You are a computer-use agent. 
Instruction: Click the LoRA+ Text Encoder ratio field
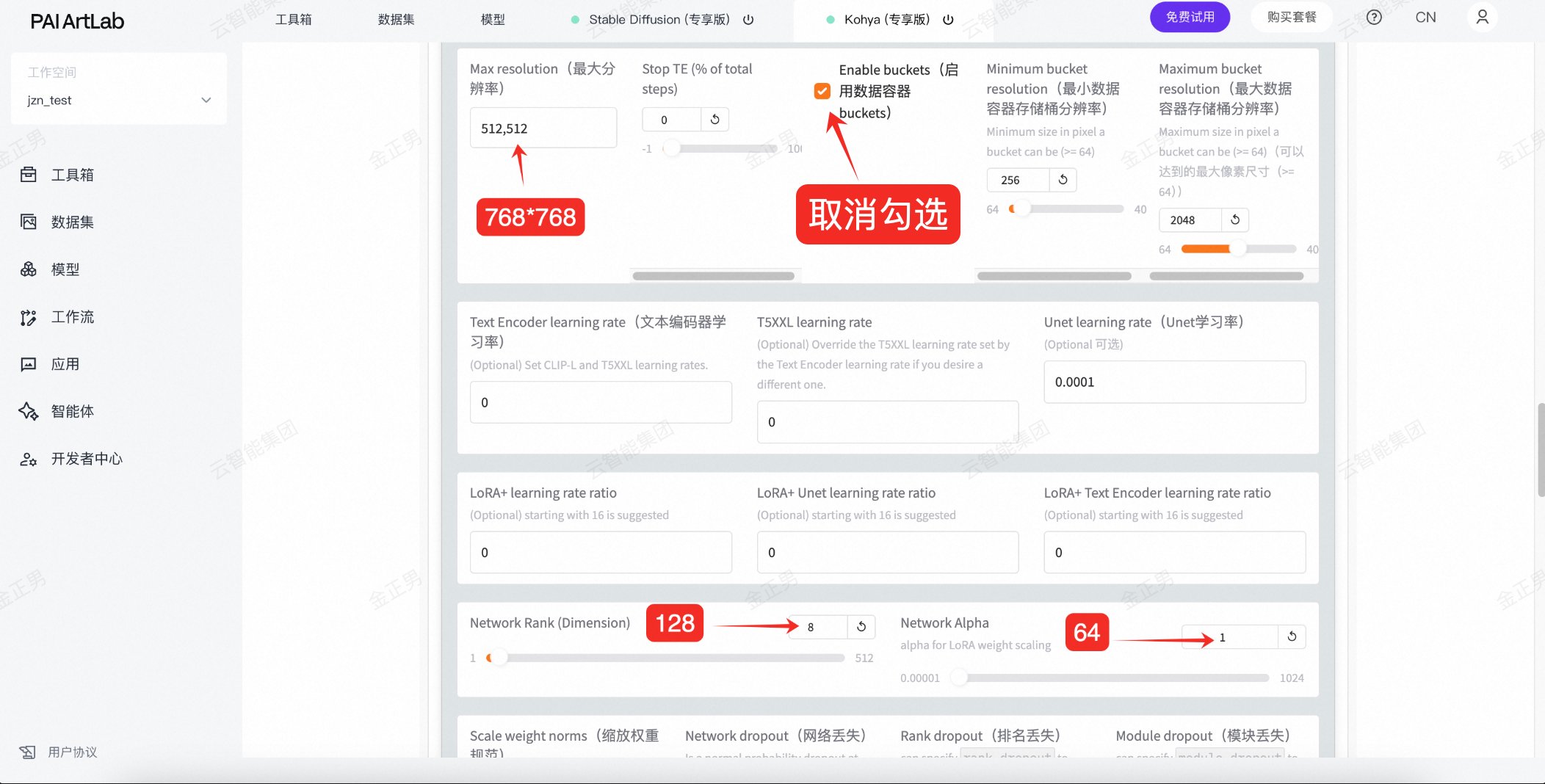[1175, 552]
